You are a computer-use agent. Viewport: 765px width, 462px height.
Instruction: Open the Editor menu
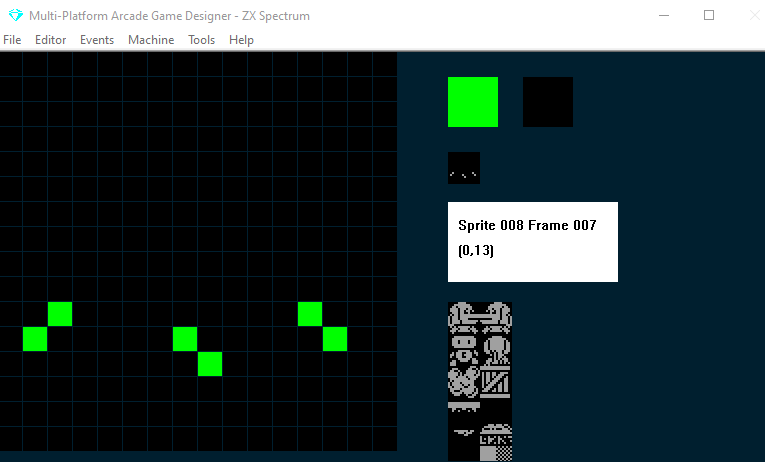(x=50, y=40)
